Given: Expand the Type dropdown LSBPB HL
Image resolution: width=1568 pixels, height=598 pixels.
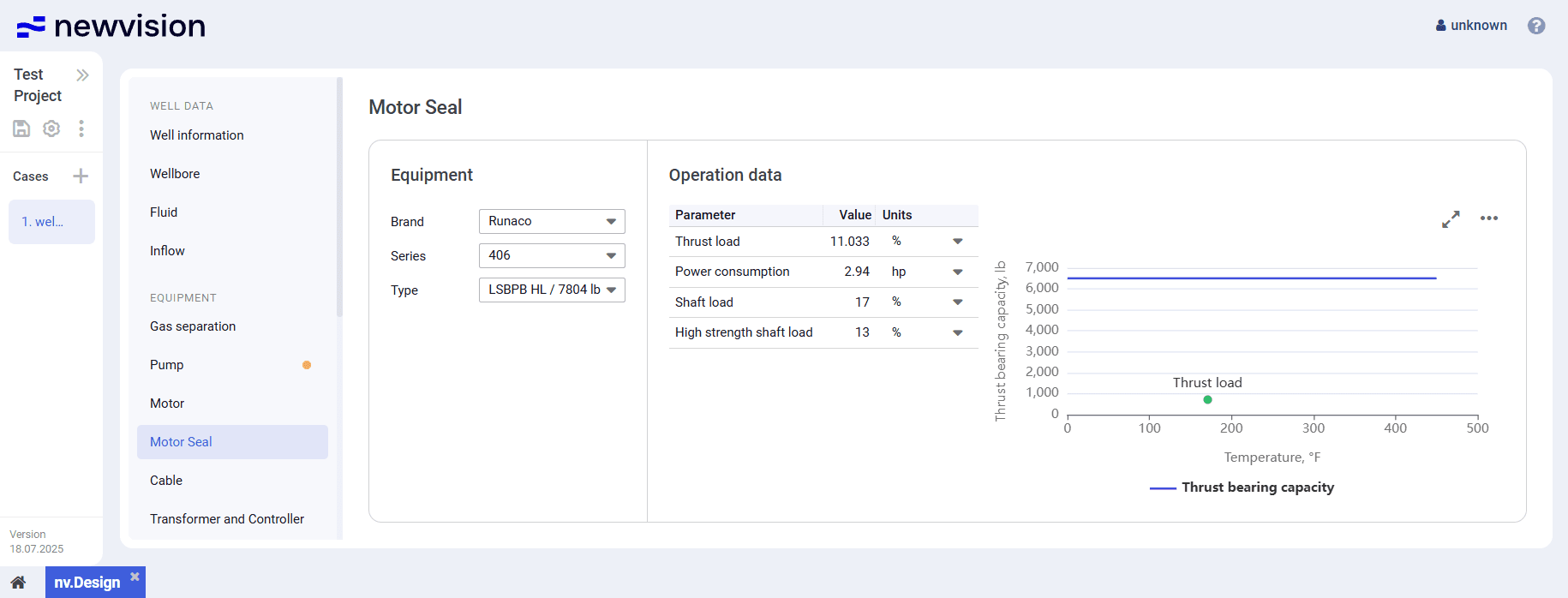Looking at the screenshot, I should 552,290.
